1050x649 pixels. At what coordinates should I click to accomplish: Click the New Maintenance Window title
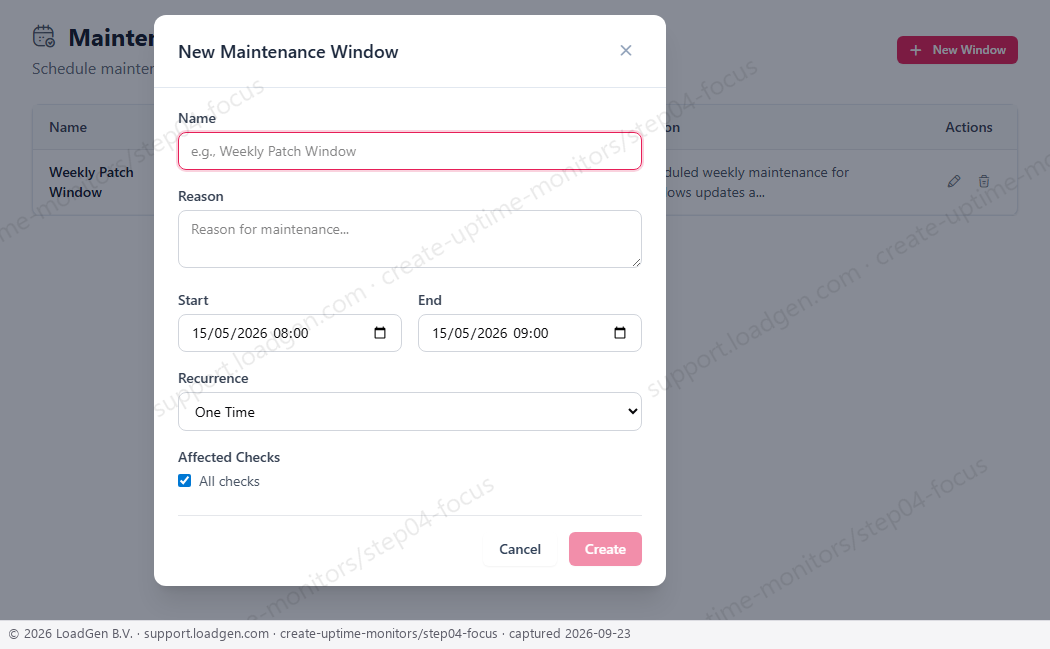coord(288,52)
